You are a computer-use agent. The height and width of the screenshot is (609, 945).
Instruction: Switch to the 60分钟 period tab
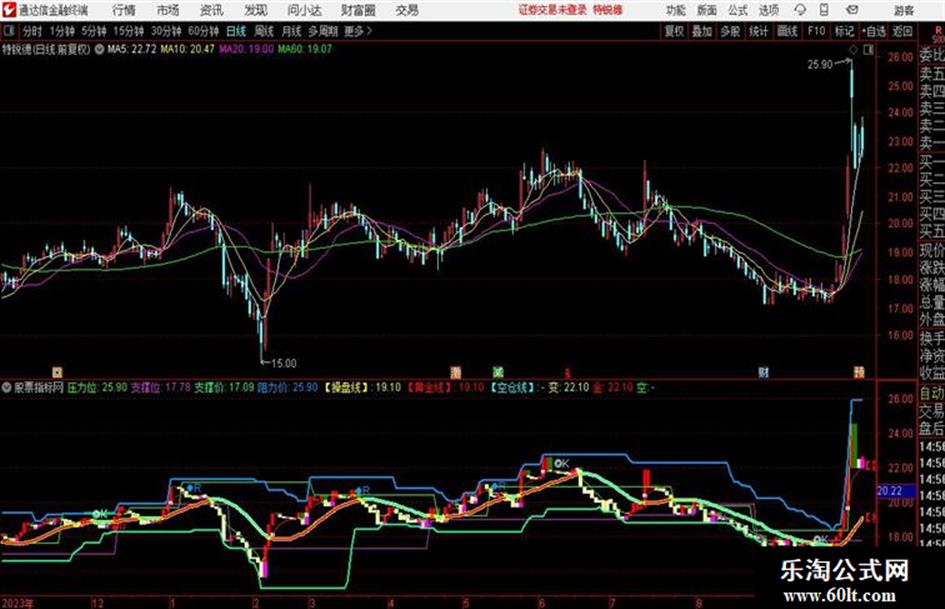pos(203,31)
